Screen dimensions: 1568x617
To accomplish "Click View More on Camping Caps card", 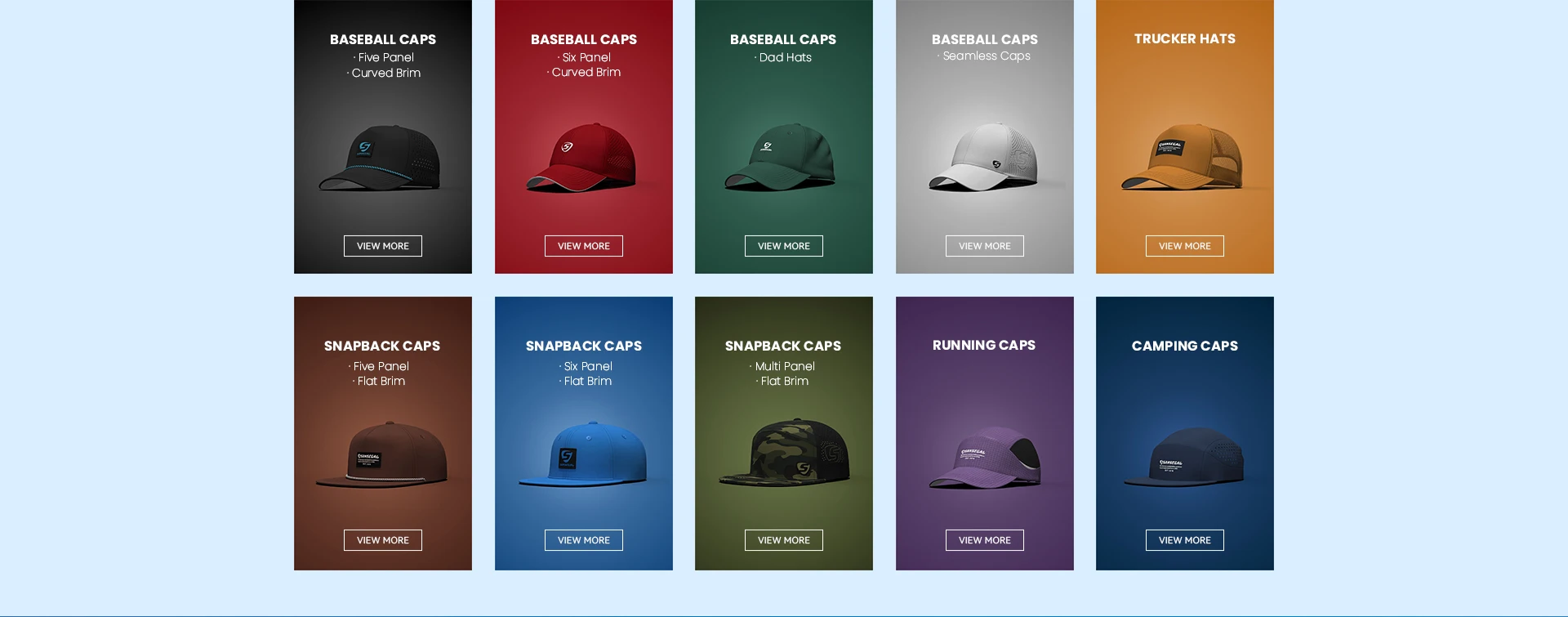I will pos(1184,540).
